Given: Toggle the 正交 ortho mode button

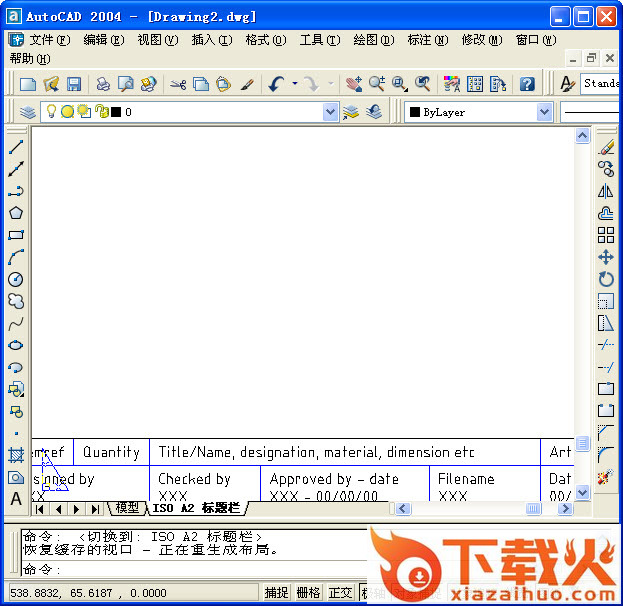Looking at the screenshot, I should pos(341,592).
